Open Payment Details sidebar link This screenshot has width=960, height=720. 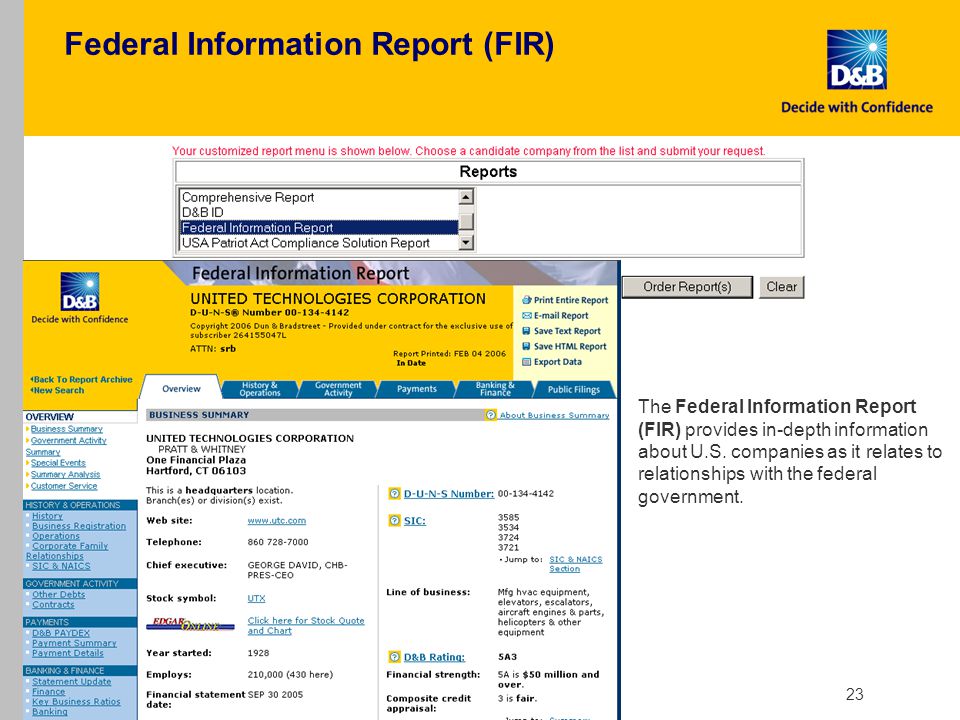tap(68, 653)
